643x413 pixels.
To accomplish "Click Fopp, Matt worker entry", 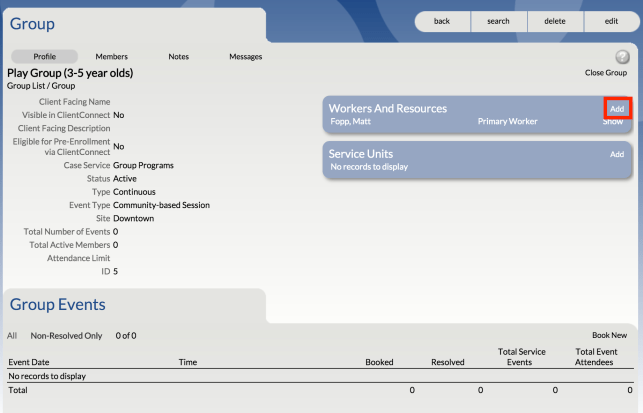I will tap(351, 121).
